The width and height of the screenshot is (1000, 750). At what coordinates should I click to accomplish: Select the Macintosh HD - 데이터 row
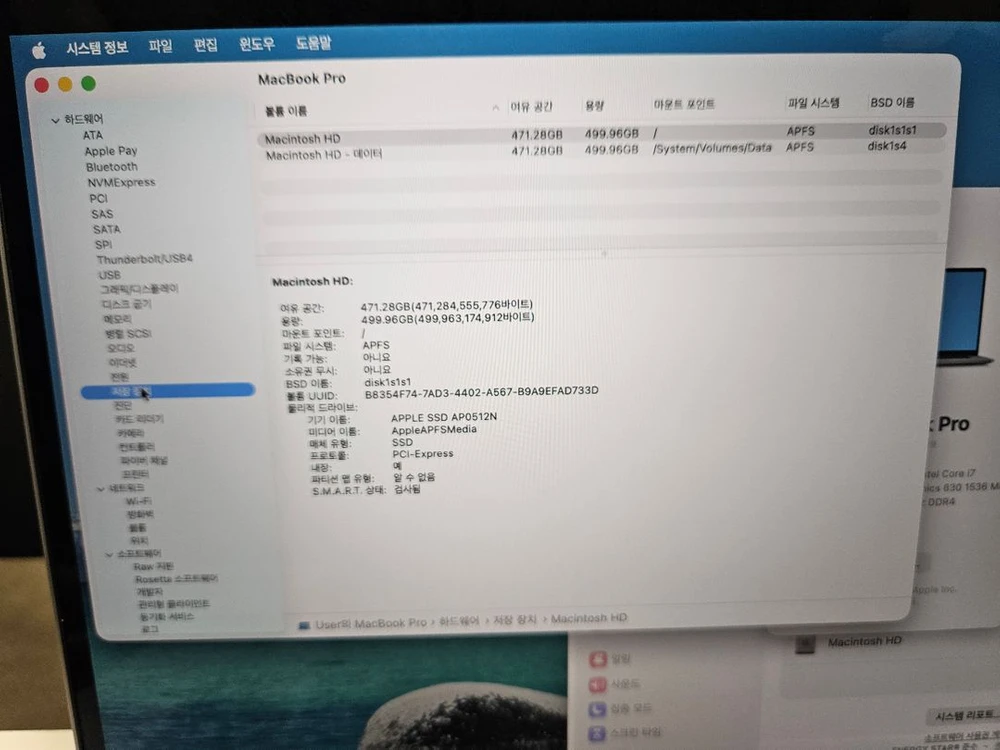pyautogui.click(x=601, y=151)
